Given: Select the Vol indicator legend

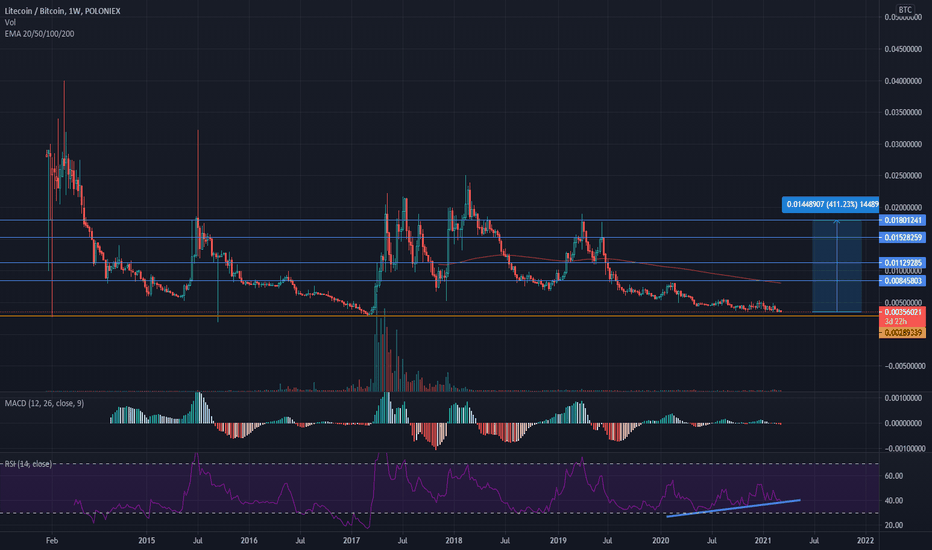Looking at the screenshot, I should point(10,22).
